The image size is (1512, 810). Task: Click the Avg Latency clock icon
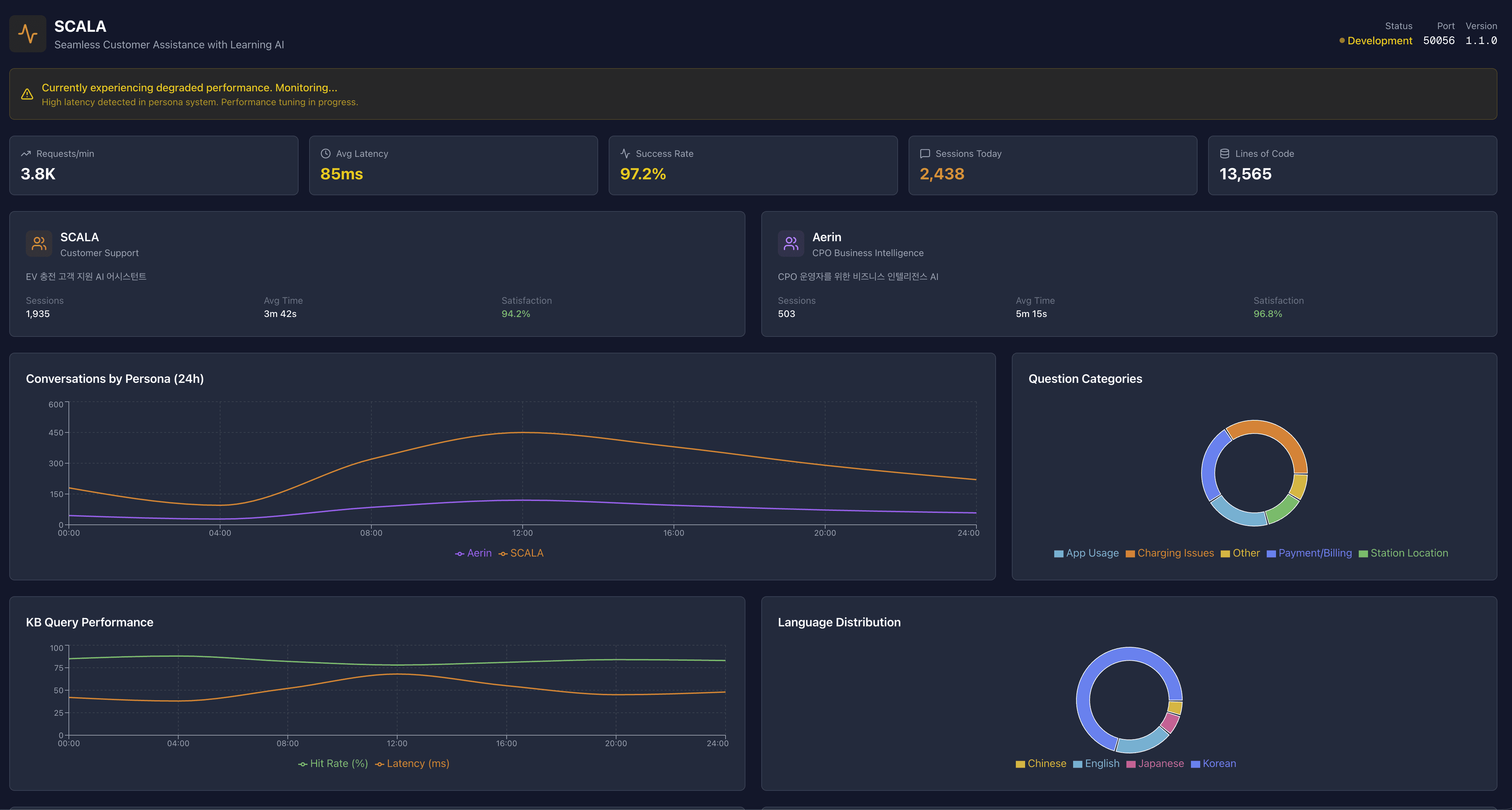326,154
